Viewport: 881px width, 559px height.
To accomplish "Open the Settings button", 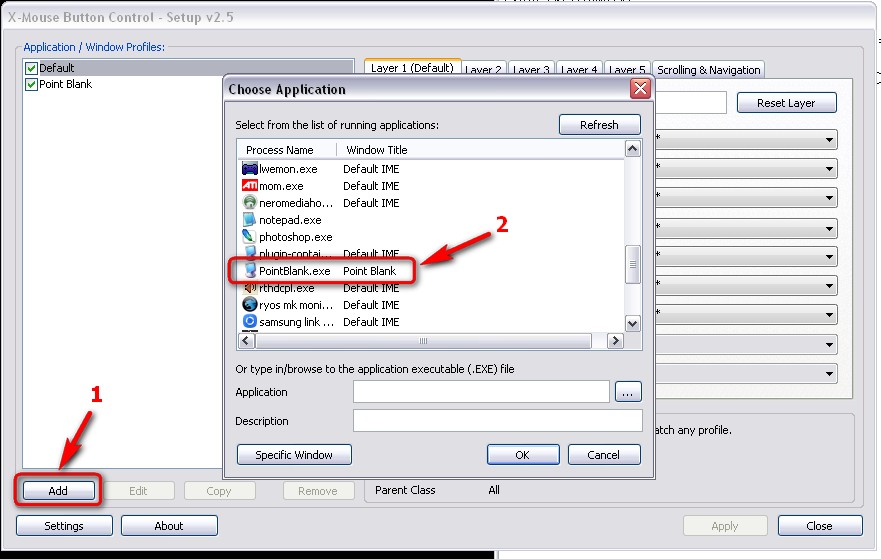I will (x=64, y=526).
